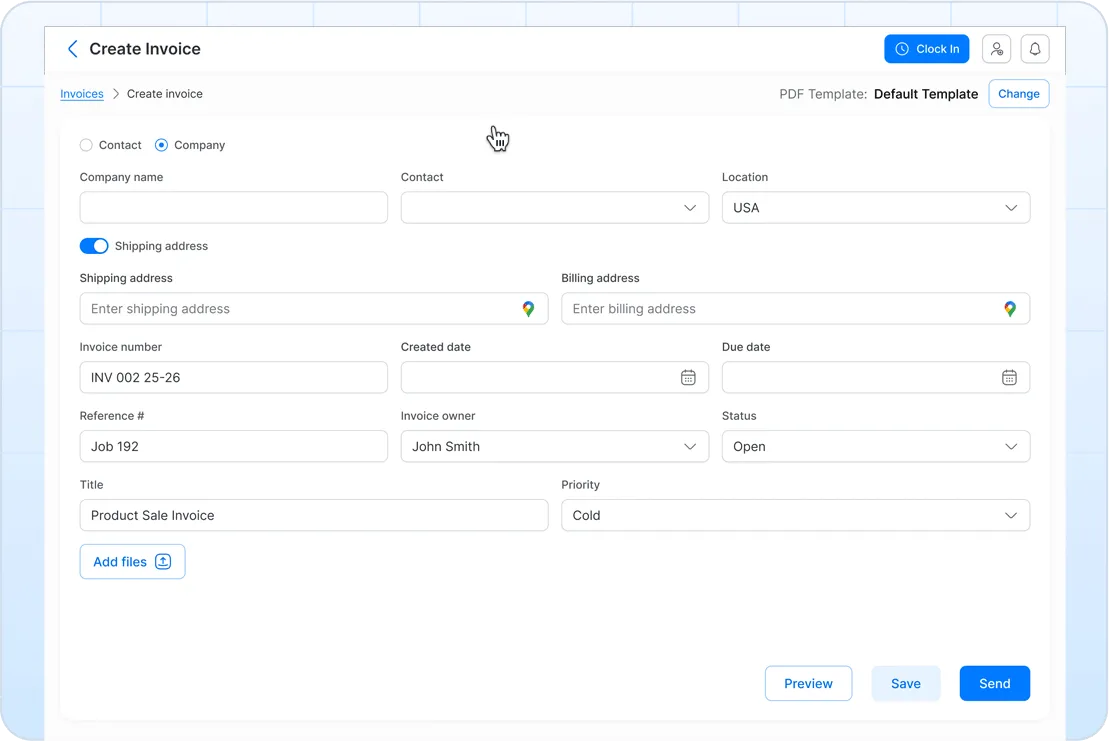Preview the invoice

[x=808, y=684]
